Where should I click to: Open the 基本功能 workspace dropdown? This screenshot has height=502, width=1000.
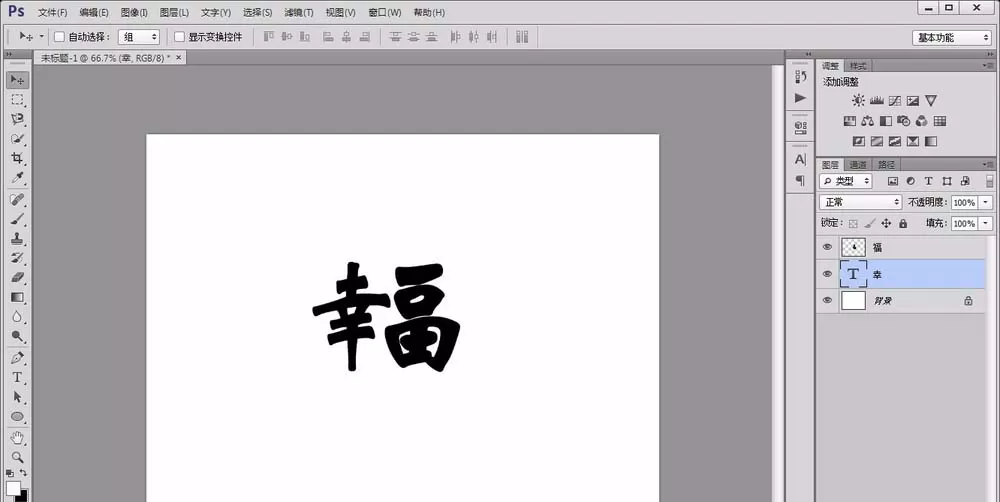pyautogui.click(x=951, y=38)
